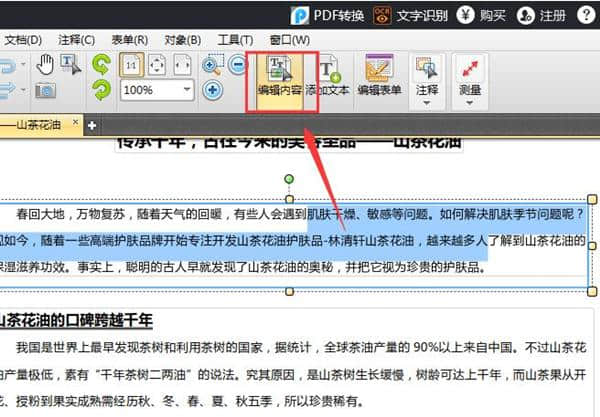Click text '我国是世界上最早发现茶树' in second paragraph
This screenshot has width=600, height=417.
tap(90, 347)
